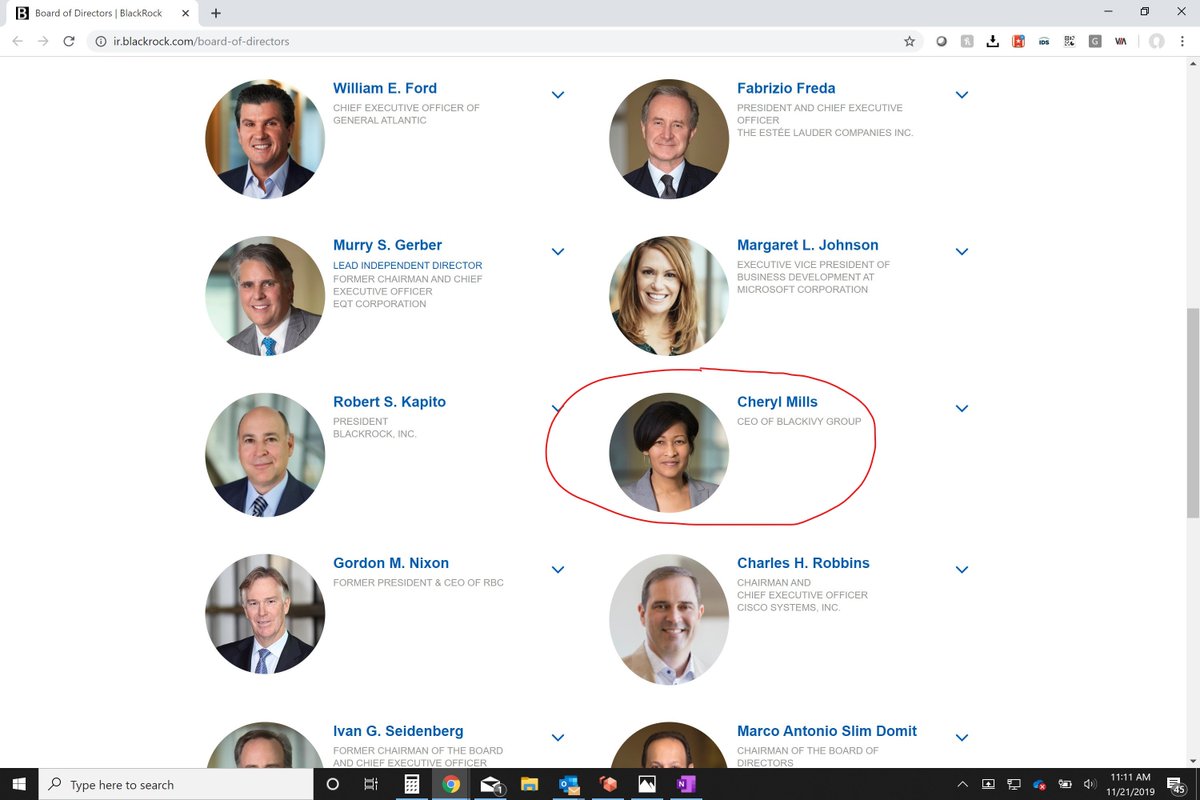The width and height of the screenshot is (1200, 800).
Task: Open the volume control in system tray
Action: [x=1089, y=784]
